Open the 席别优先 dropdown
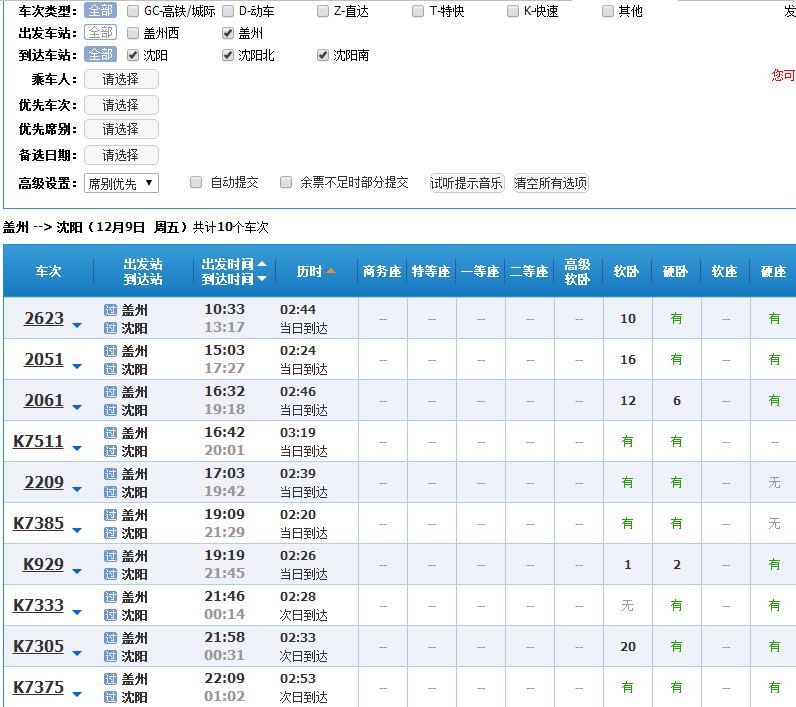The width and height of the screenshot is (796, 707). point(121,183)
